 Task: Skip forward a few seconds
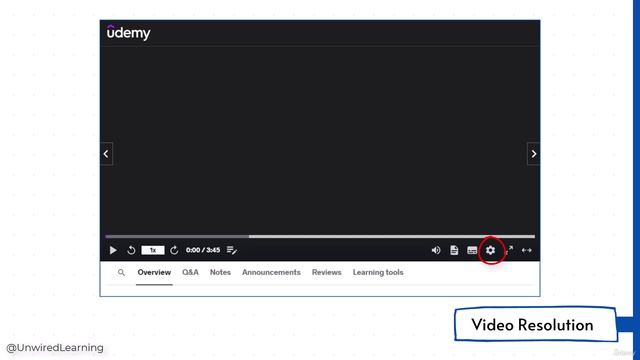coord(174,250)
